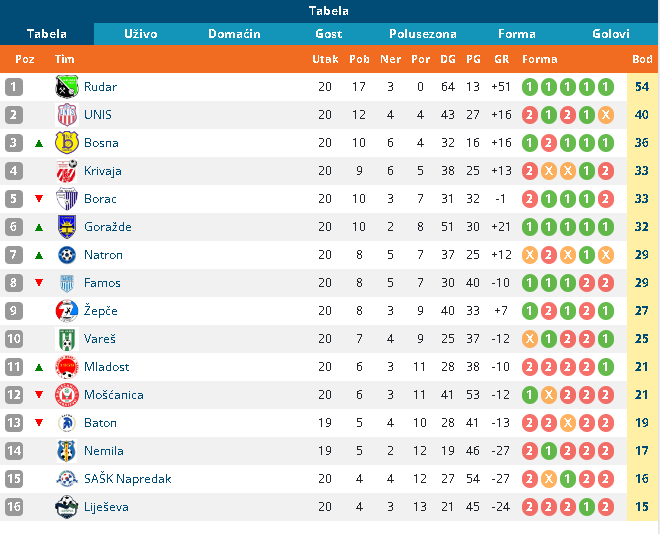Click the Bosna yellow club badge
The height and width of the screenshot is (534, 660).
[66, 143]
